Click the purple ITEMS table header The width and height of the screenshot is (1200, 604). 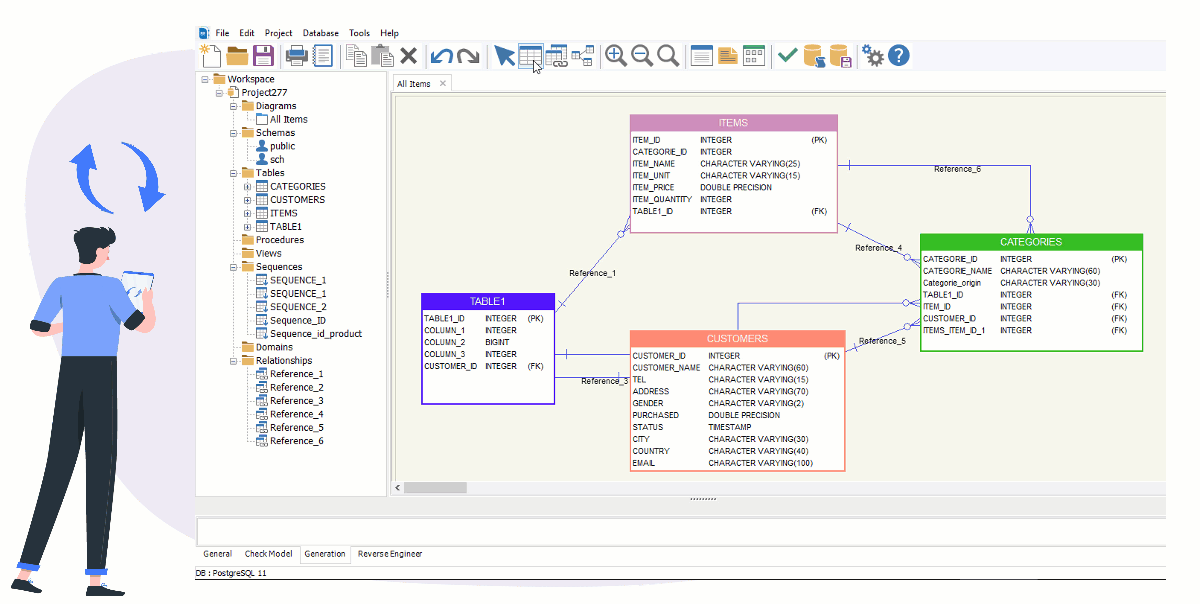[x=733, y=123]
